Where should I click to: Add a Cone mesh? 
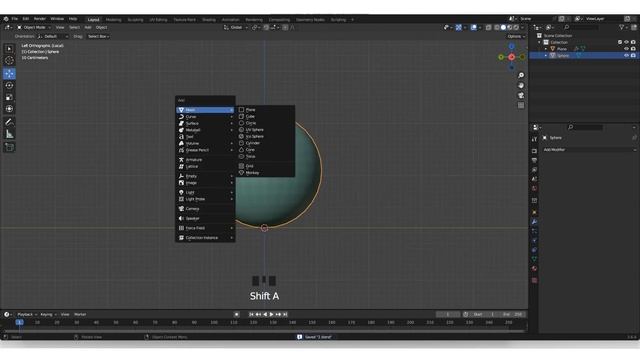coord(265,150)
